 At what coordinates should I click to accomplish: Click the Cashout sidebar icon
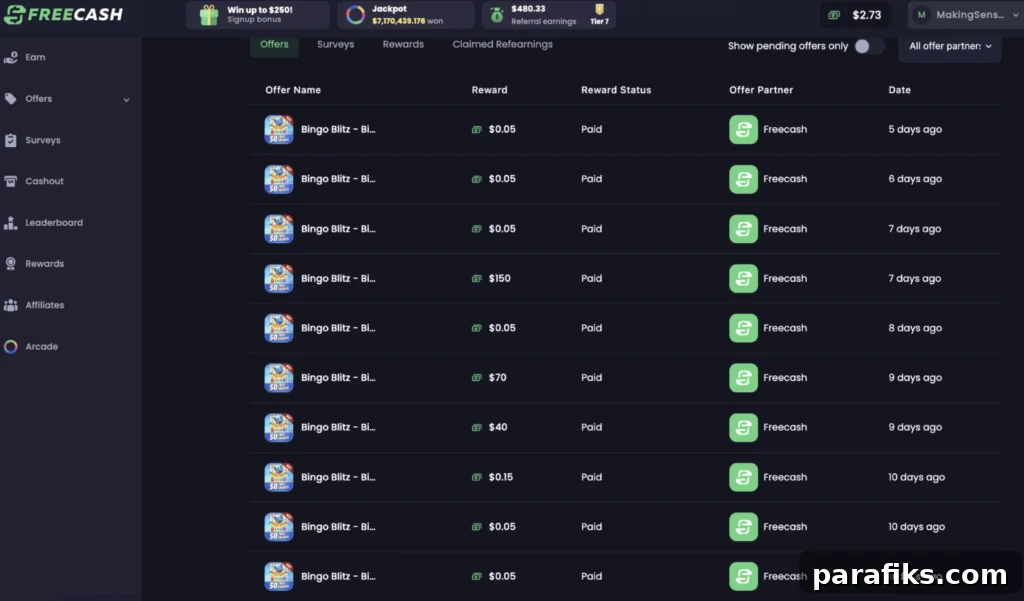pos(10,181)
